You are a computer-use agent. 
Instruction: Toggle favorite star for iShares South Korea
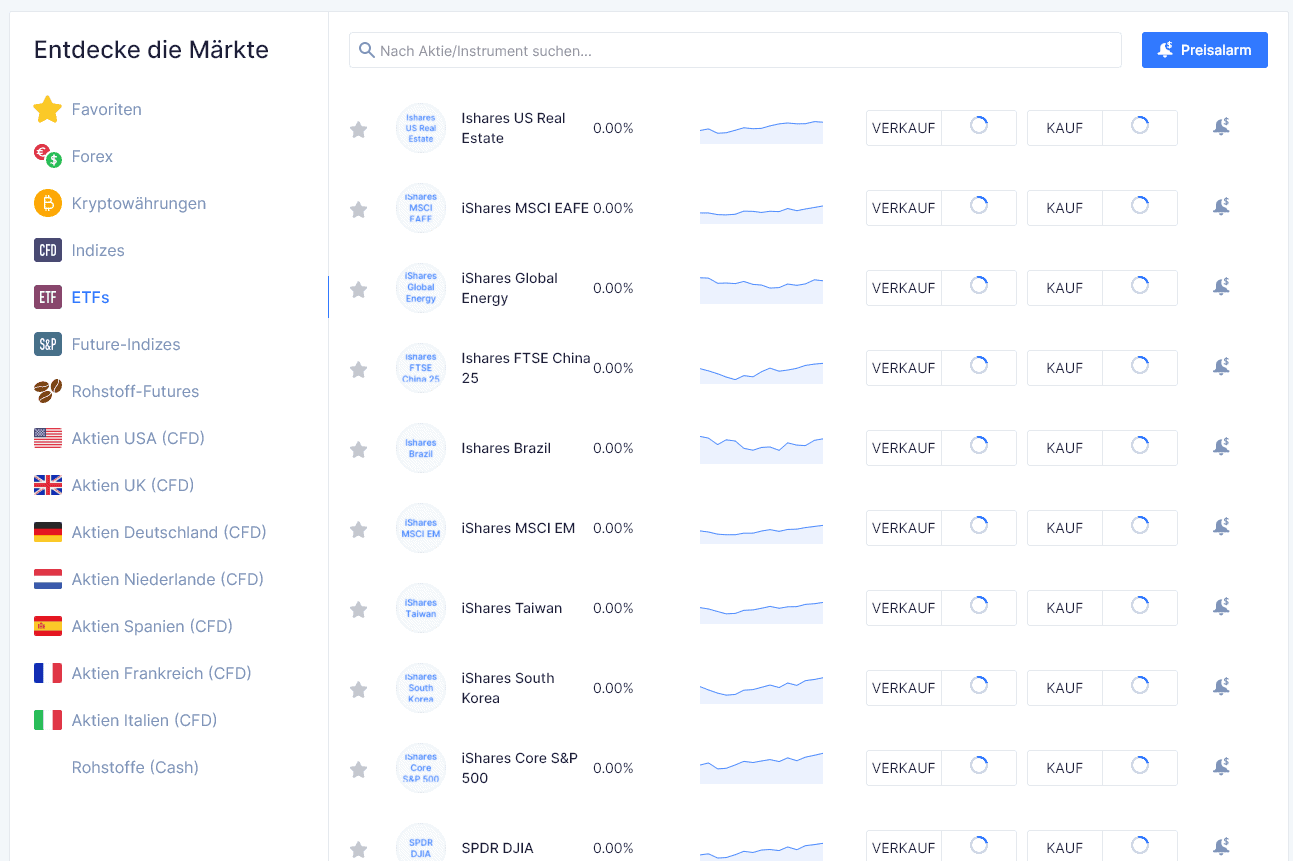pyautogui.click(x=358, y=689)
